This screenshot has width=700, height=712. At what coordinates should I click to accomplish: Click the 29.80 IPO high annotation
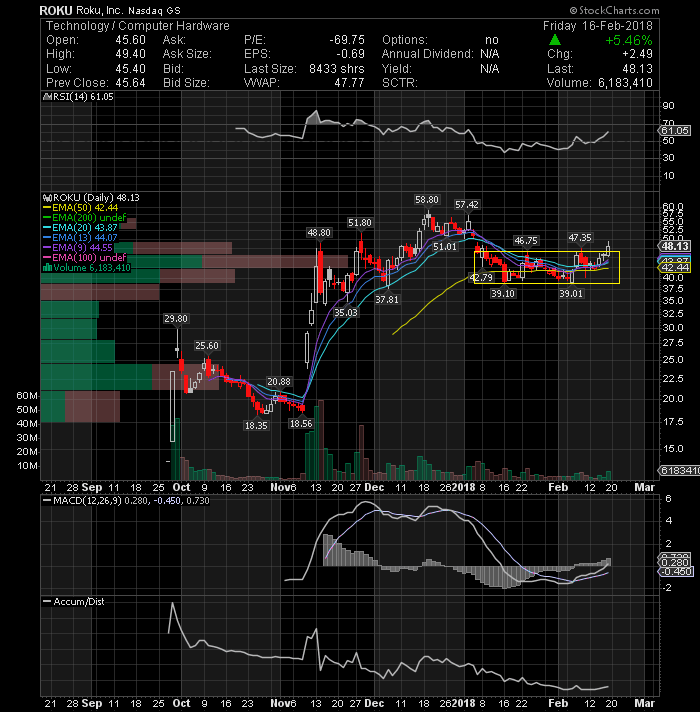[x=176, y=319]
